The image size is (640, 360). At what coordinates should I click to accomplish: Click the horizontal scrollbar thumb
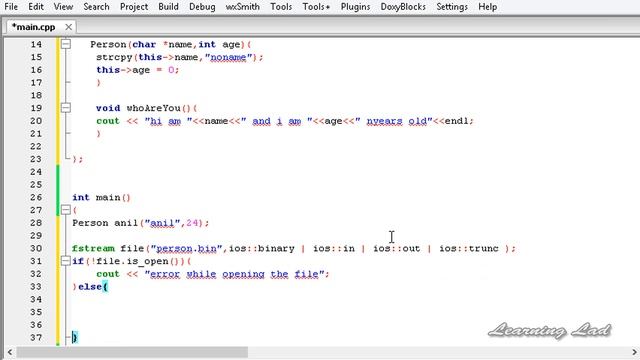(132, 352)
